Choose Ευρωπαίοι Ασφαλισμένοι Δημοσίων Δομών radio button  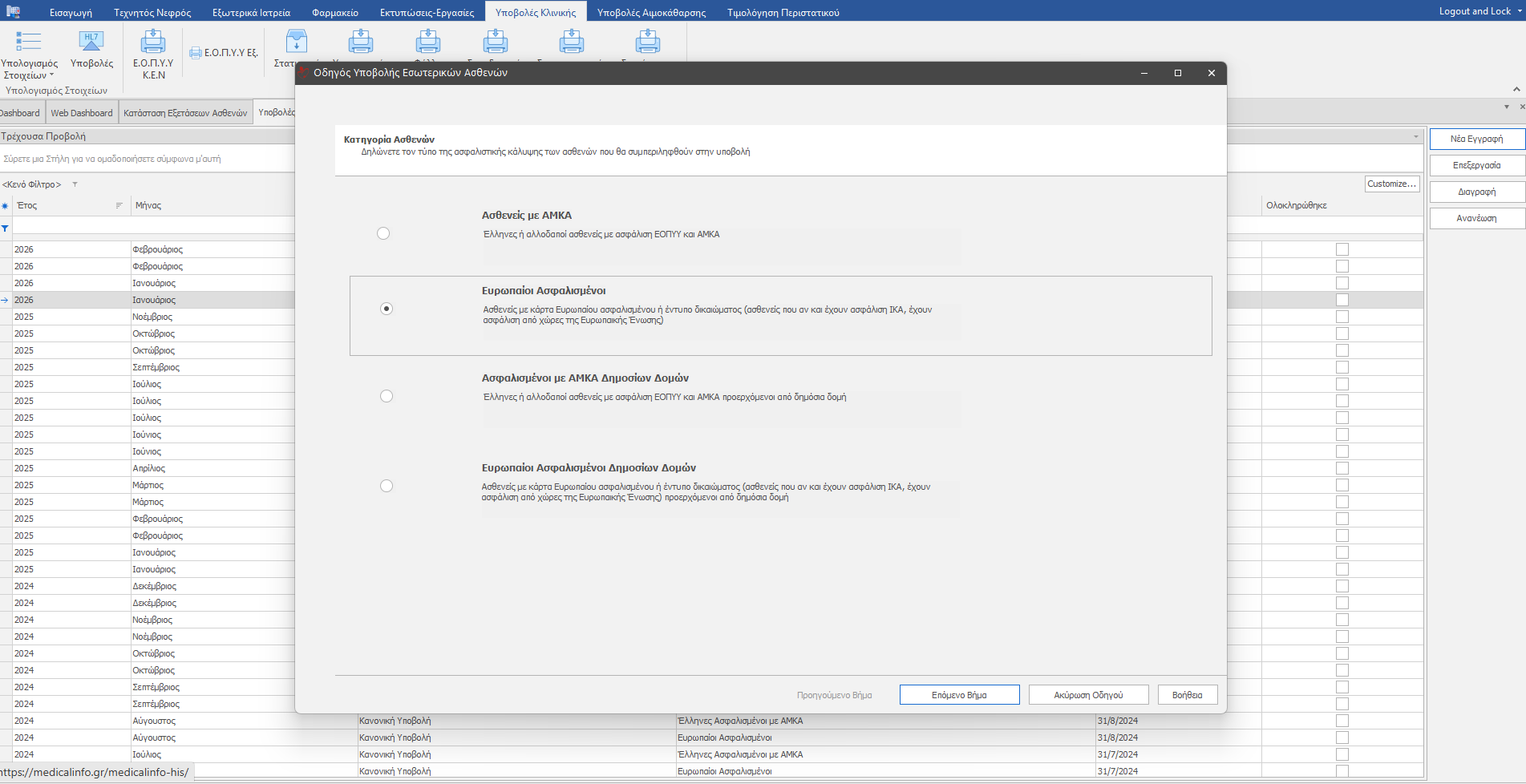[387, 486]
